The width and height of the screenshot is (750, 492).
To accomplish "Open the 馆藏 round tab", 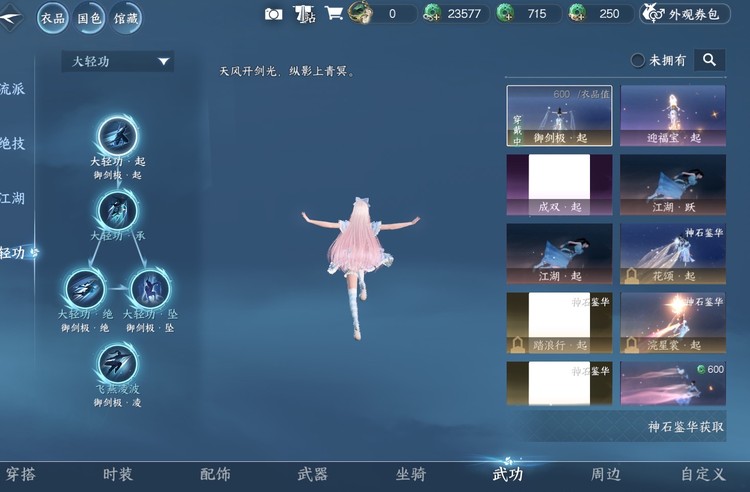I will [x=125, y=18].
